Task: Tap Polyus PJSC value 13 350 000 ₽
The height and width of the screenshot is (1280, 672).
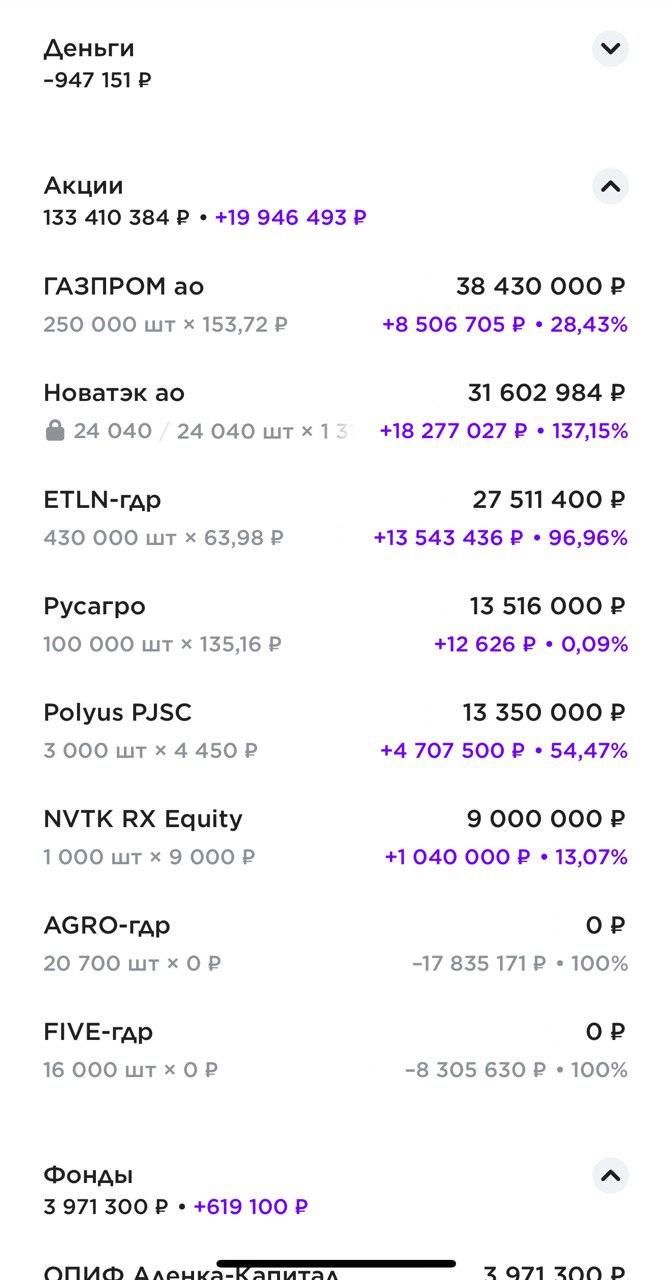Action: [544, 713]
